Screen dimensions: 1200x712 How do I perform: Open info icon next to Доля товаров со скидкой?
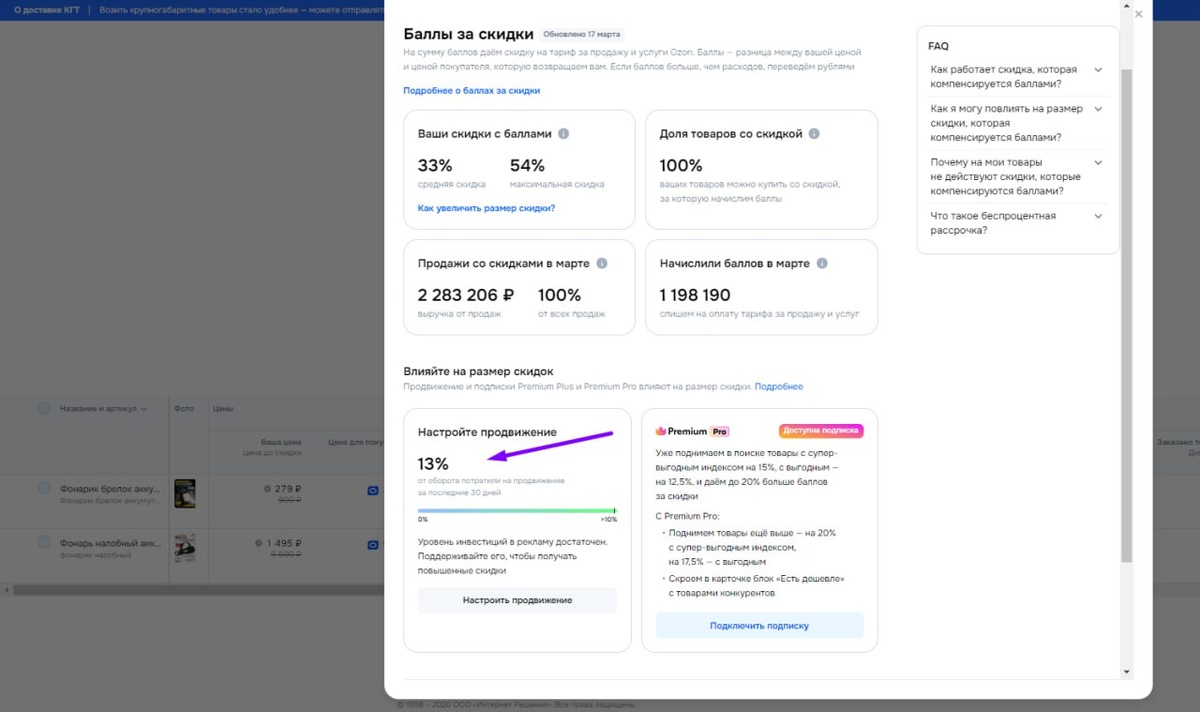[x=814, y=134]
